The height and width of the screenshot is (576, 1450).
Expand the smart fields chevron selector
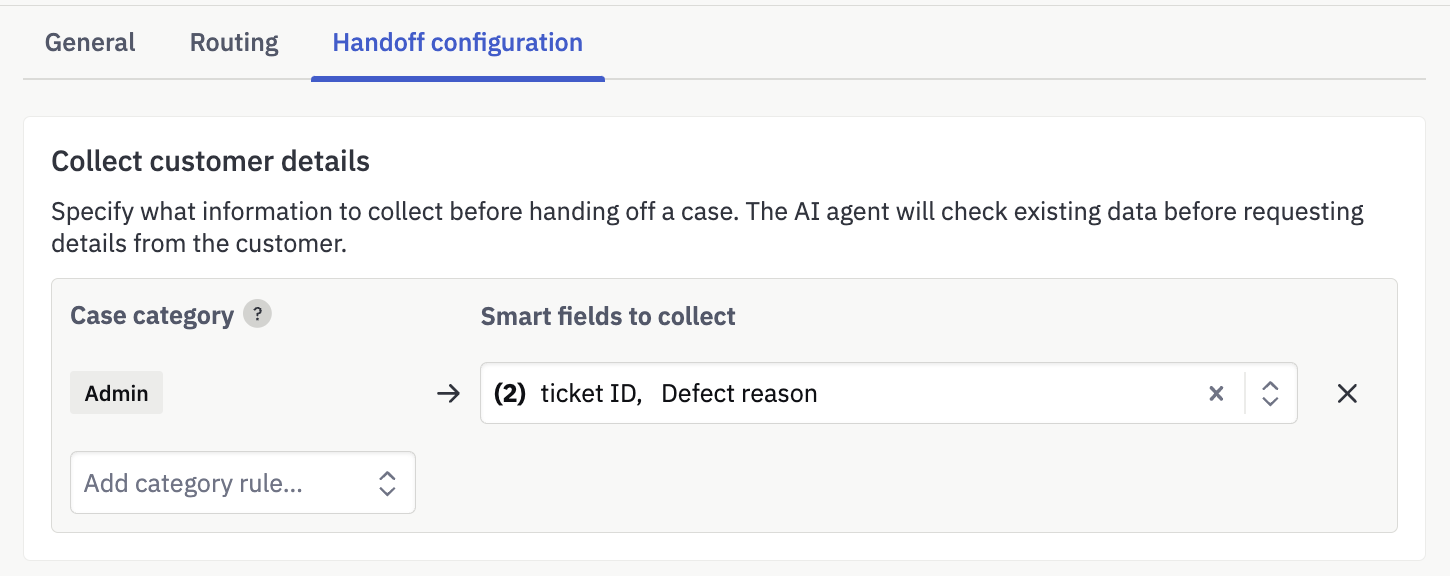coord(1270,394)
